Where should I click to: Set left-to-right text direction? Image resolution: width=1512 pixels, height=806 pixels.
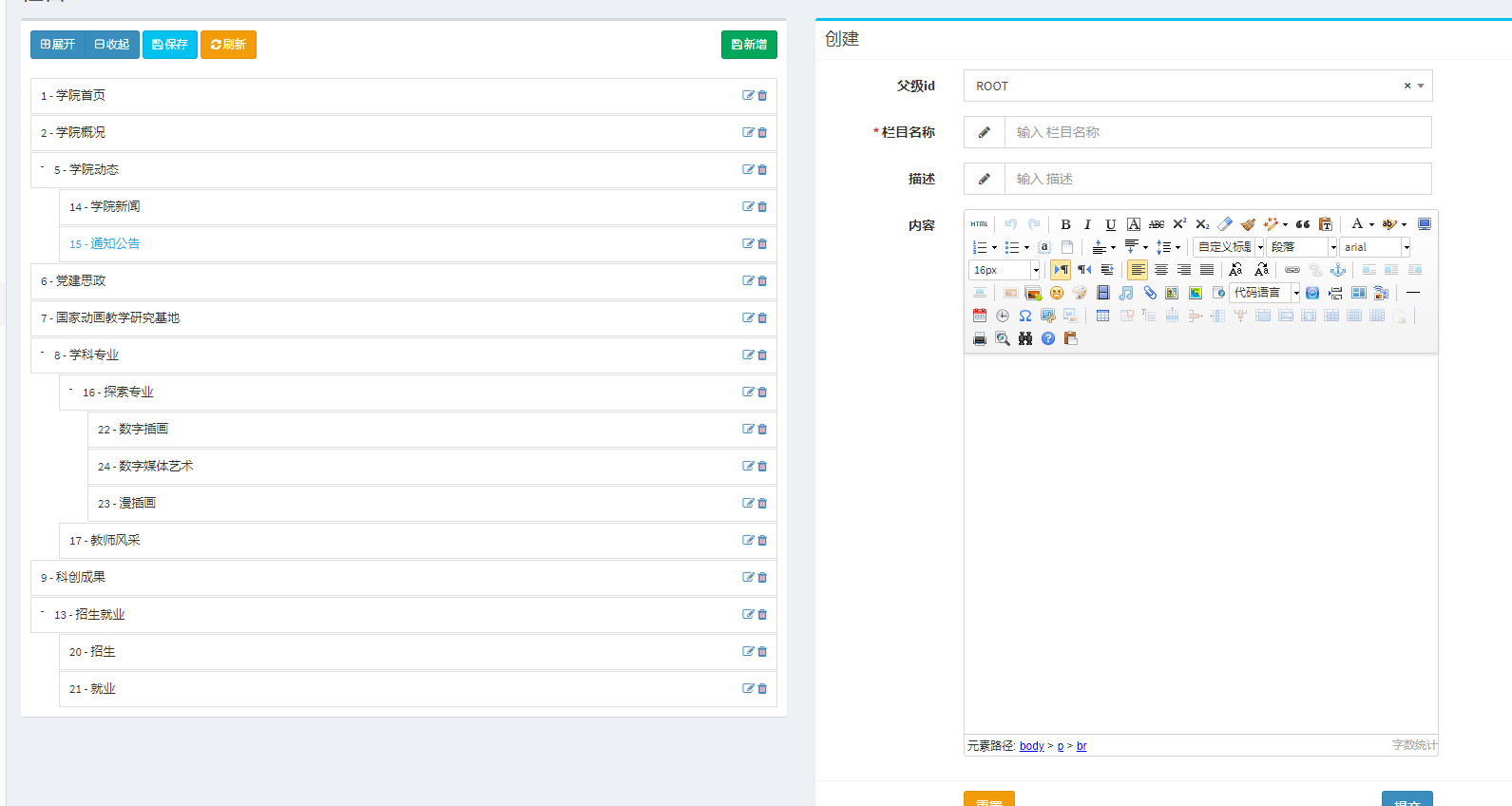1061,270
